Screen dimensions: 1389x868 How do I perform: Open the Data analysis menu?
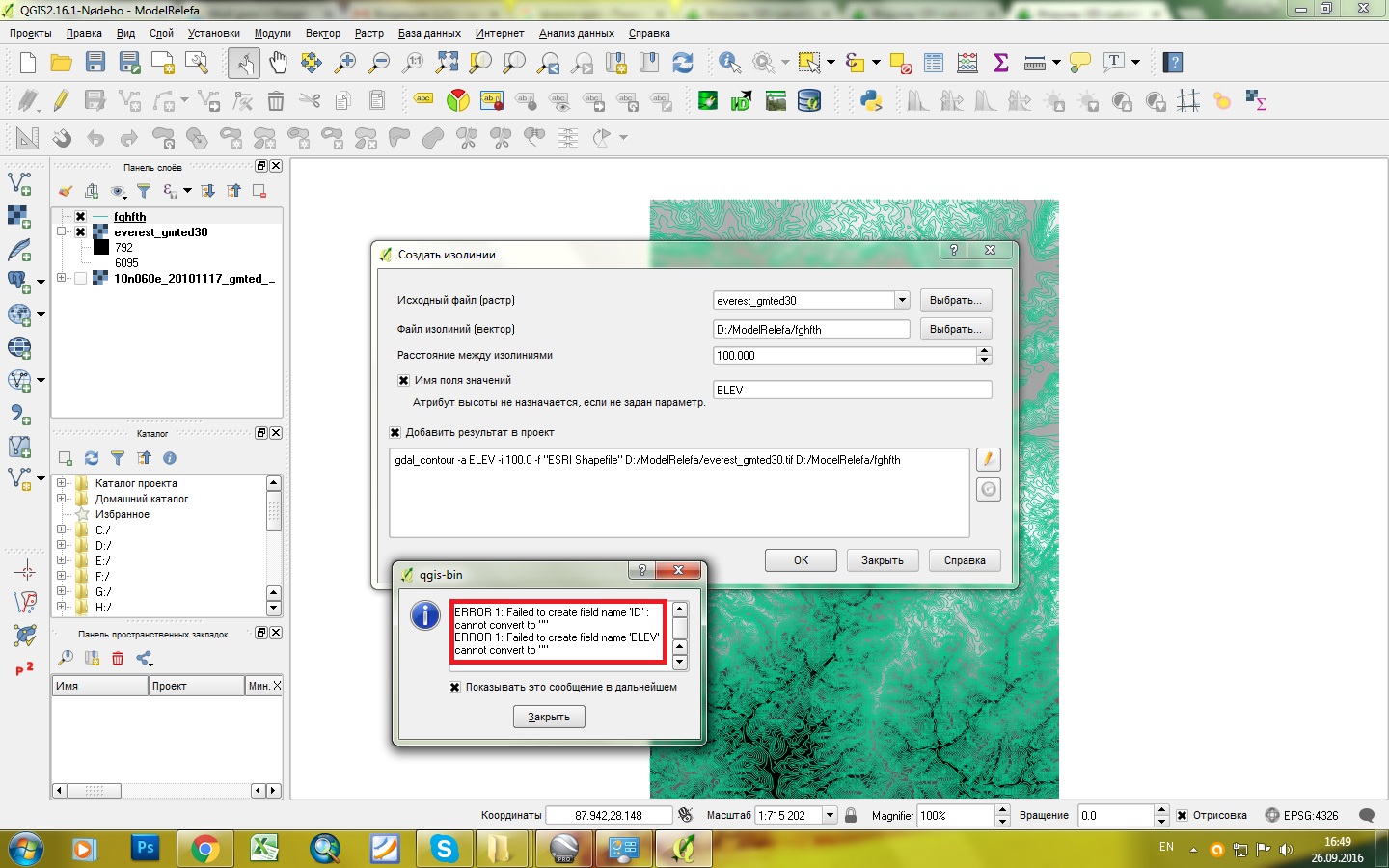(x=577, y=33)
